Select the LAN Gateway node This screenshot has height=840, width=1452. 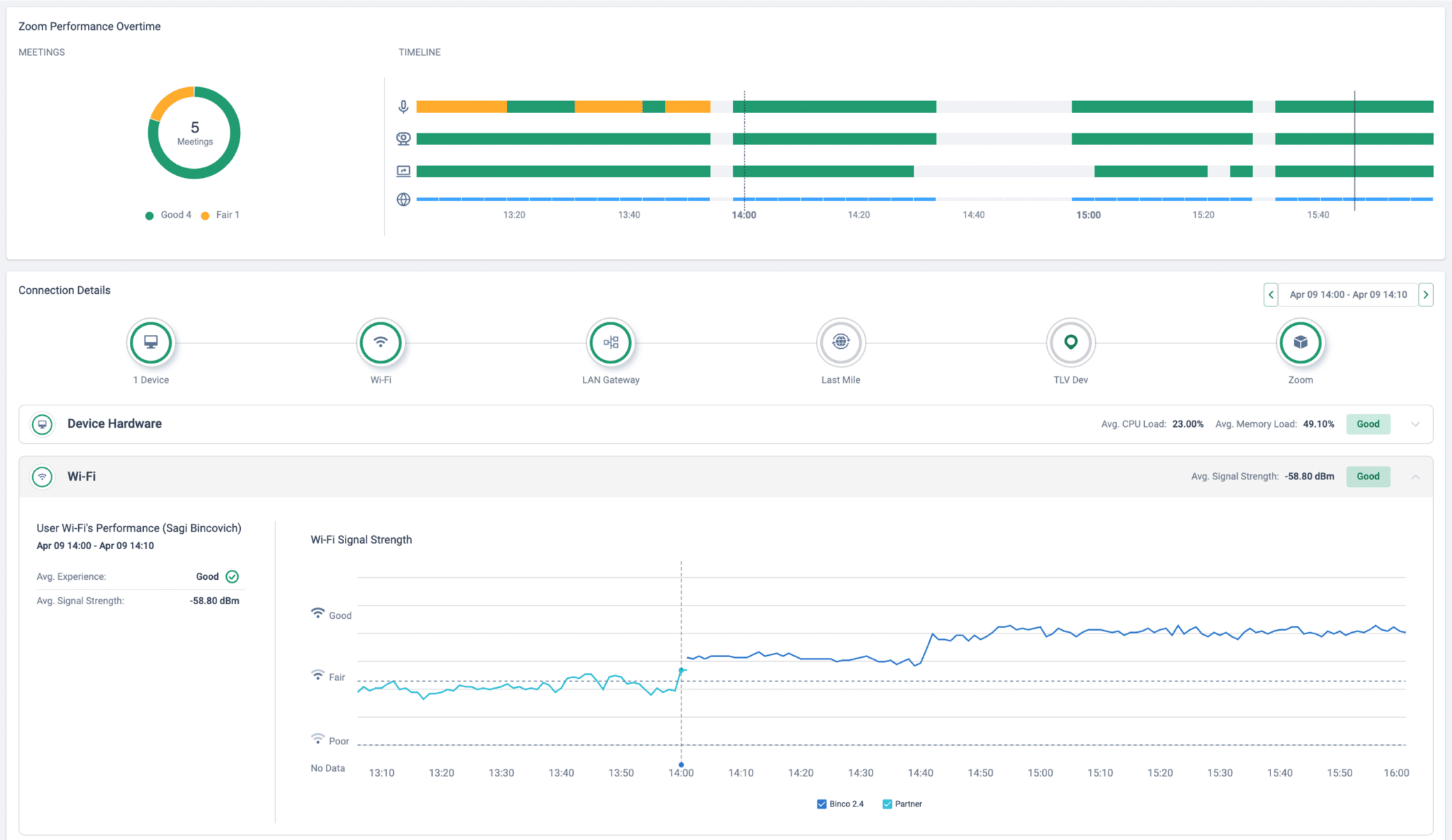point(611,343)
